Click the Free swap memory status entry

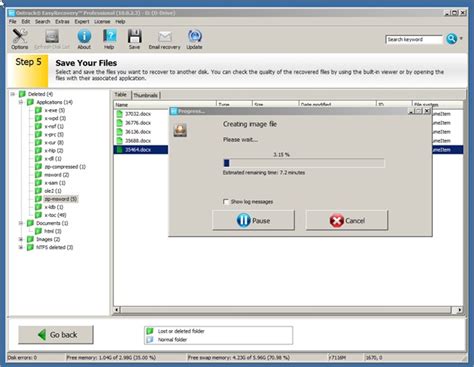pos(238,357)
